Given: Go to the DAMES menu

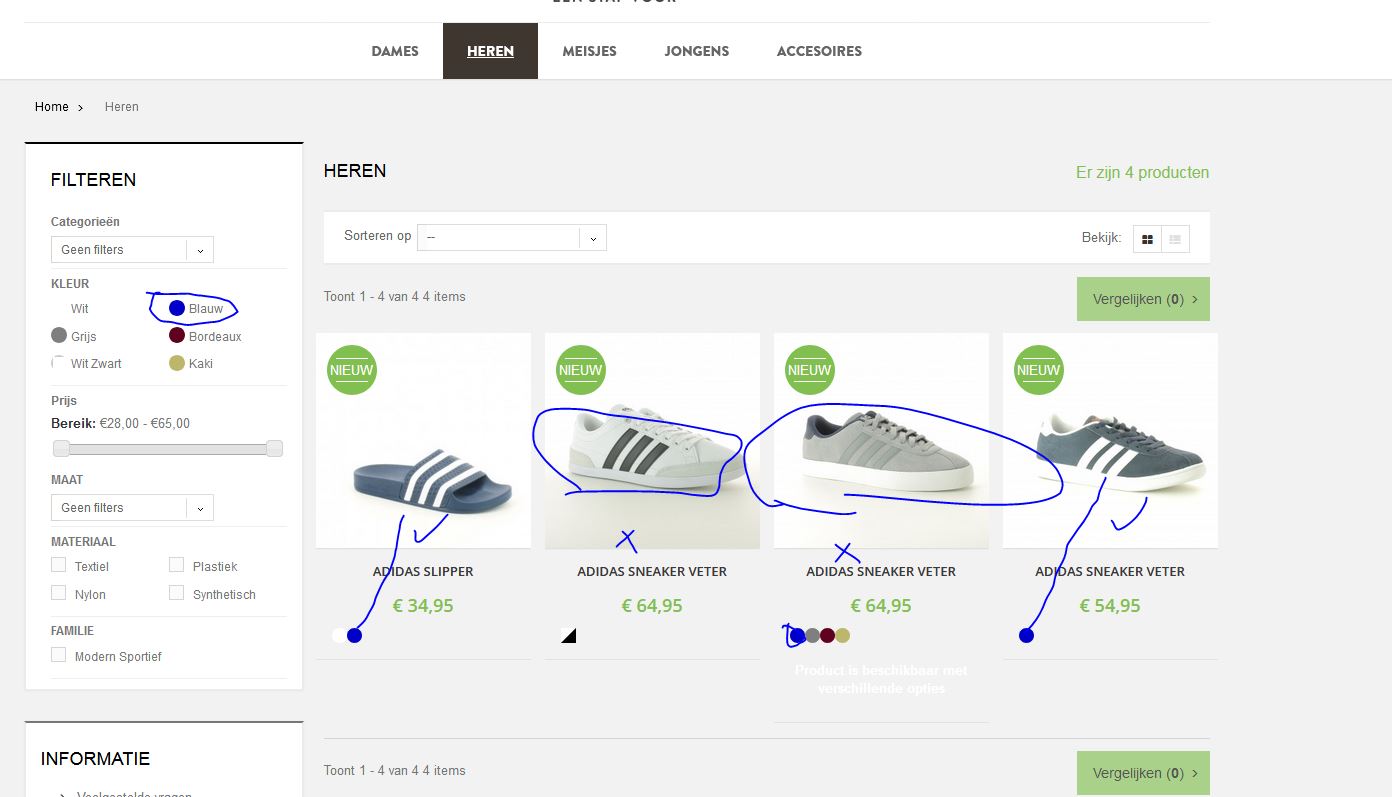Looking at the screenshot, I should 395,51.
